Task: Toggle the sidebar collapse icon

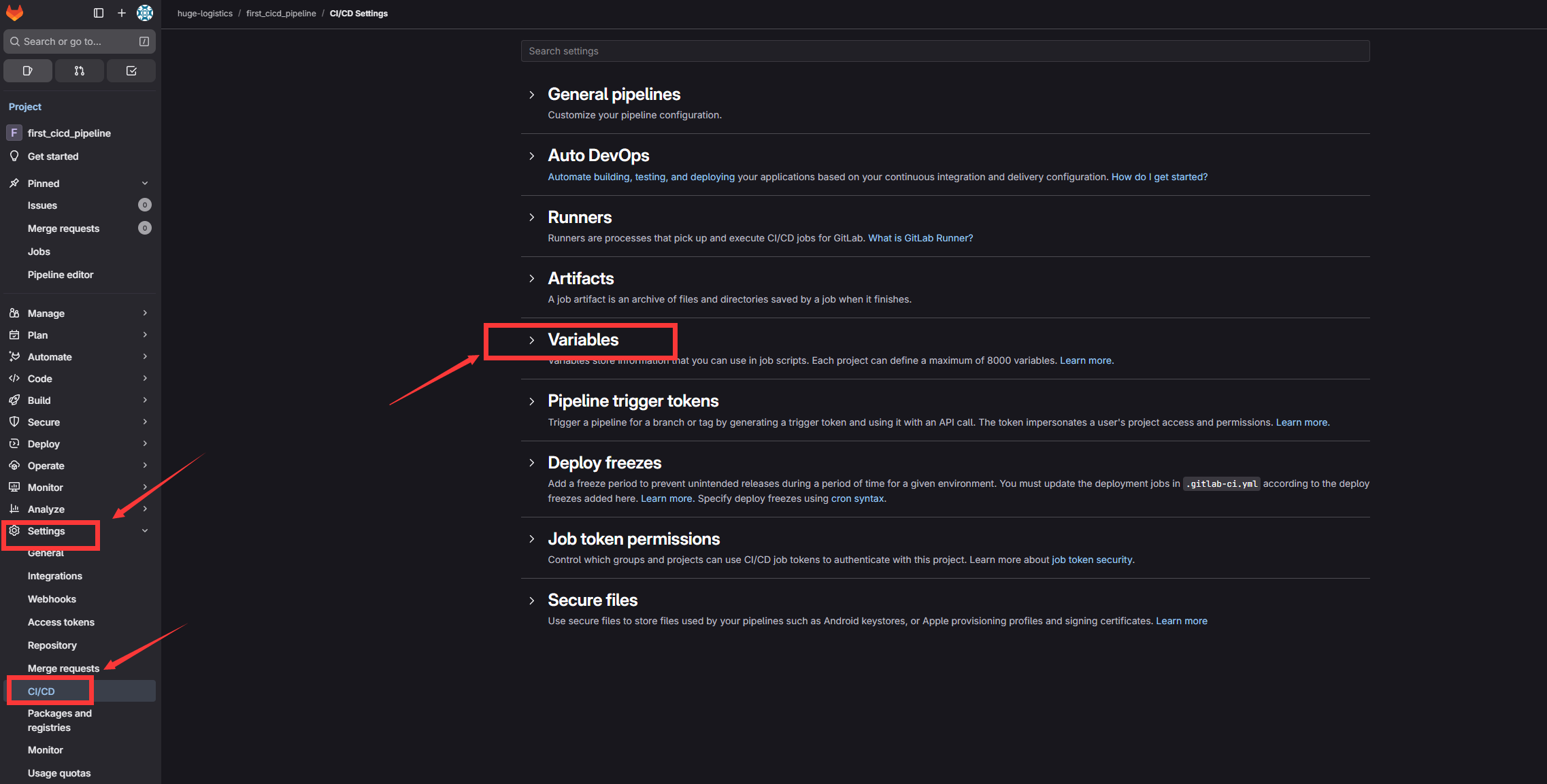Action: point(99,13)
